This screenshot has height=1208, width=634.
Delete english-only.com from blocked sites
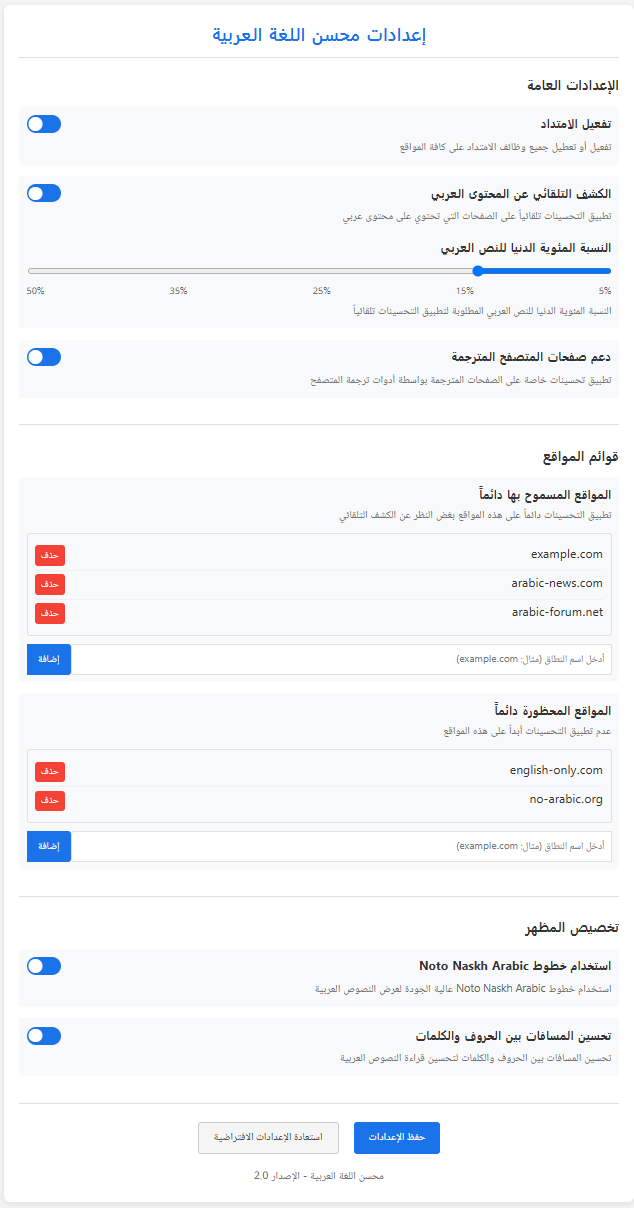(50, 771)
